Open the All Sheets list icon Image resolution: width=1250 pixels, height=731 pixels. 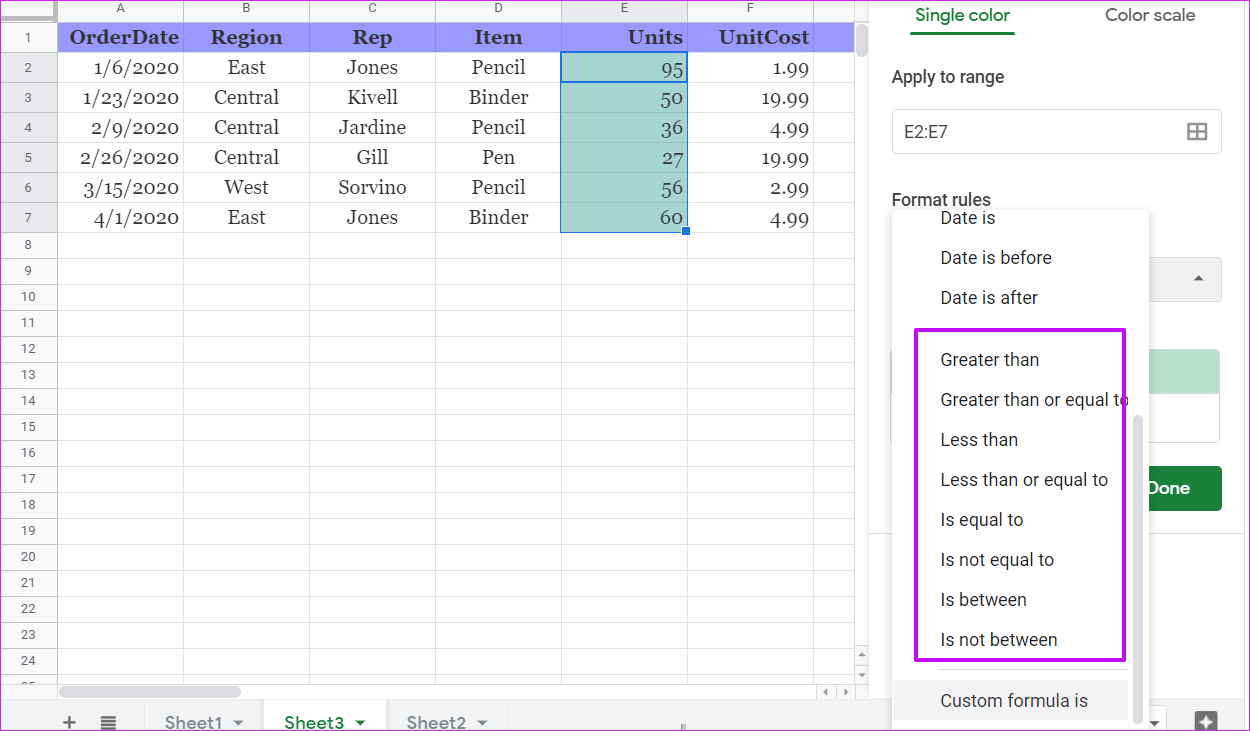(x=108, y=722)
